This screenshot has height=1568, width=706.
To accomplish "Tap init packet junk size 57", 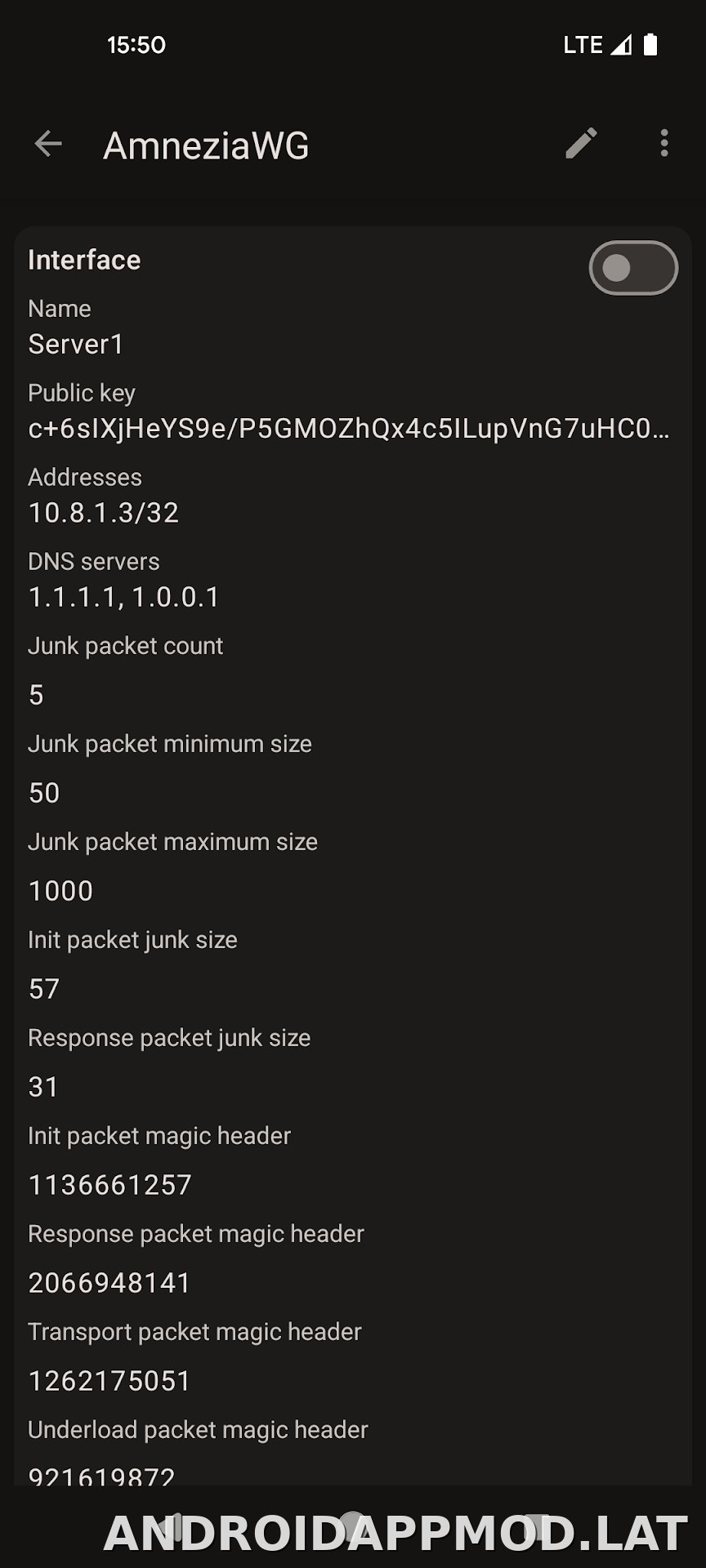I will pos(44,989).
